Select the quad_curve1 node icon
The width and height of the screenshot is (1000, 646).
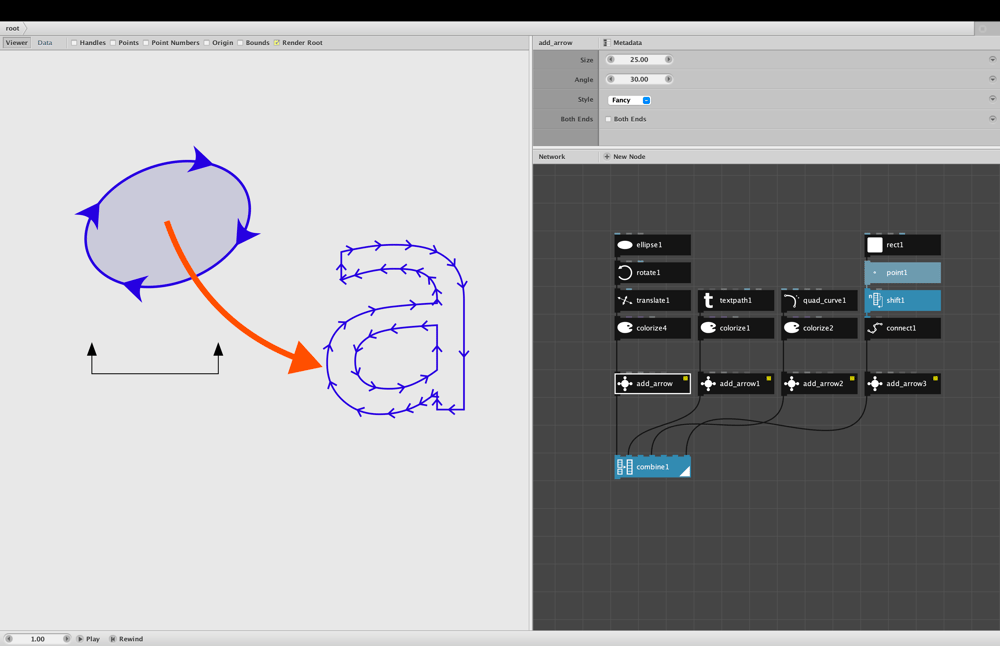[x=791, y=300]
